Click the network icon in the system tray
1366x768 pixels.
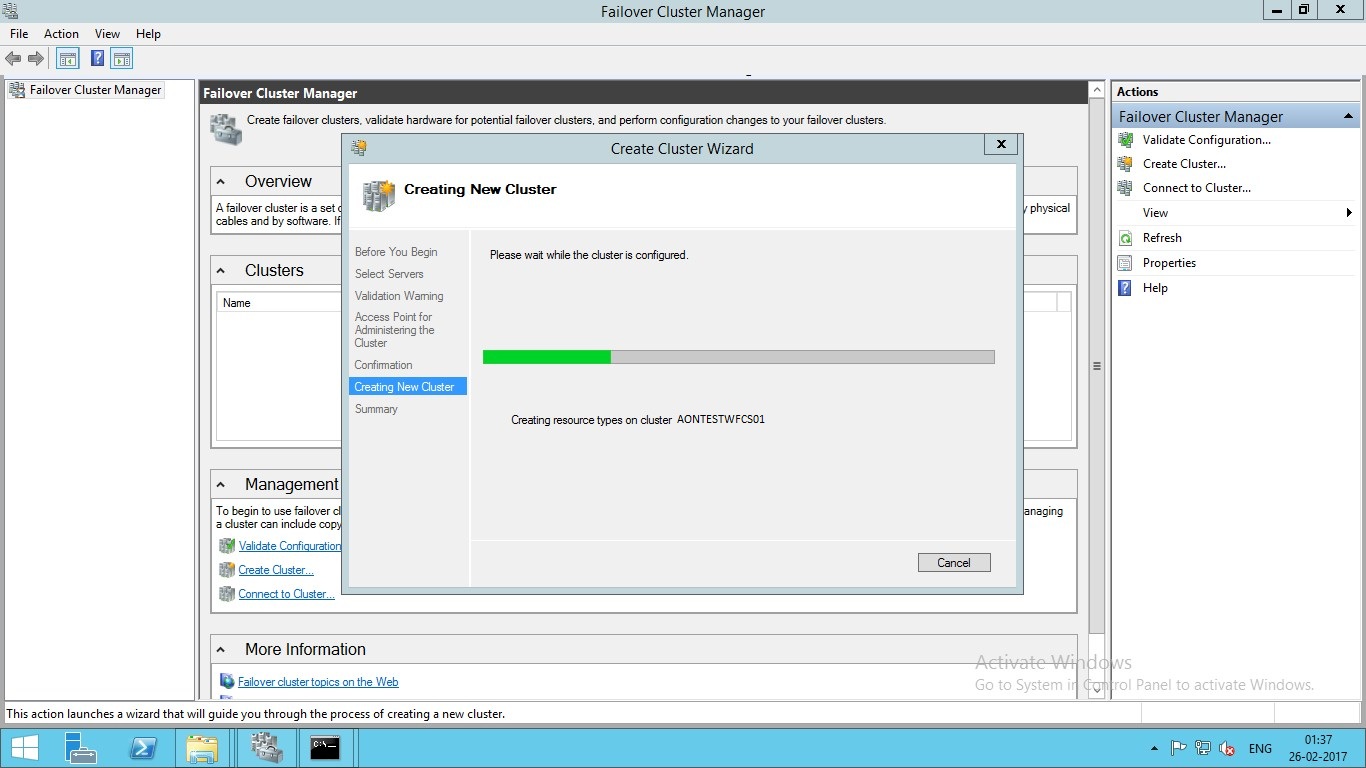point(1203,748)
